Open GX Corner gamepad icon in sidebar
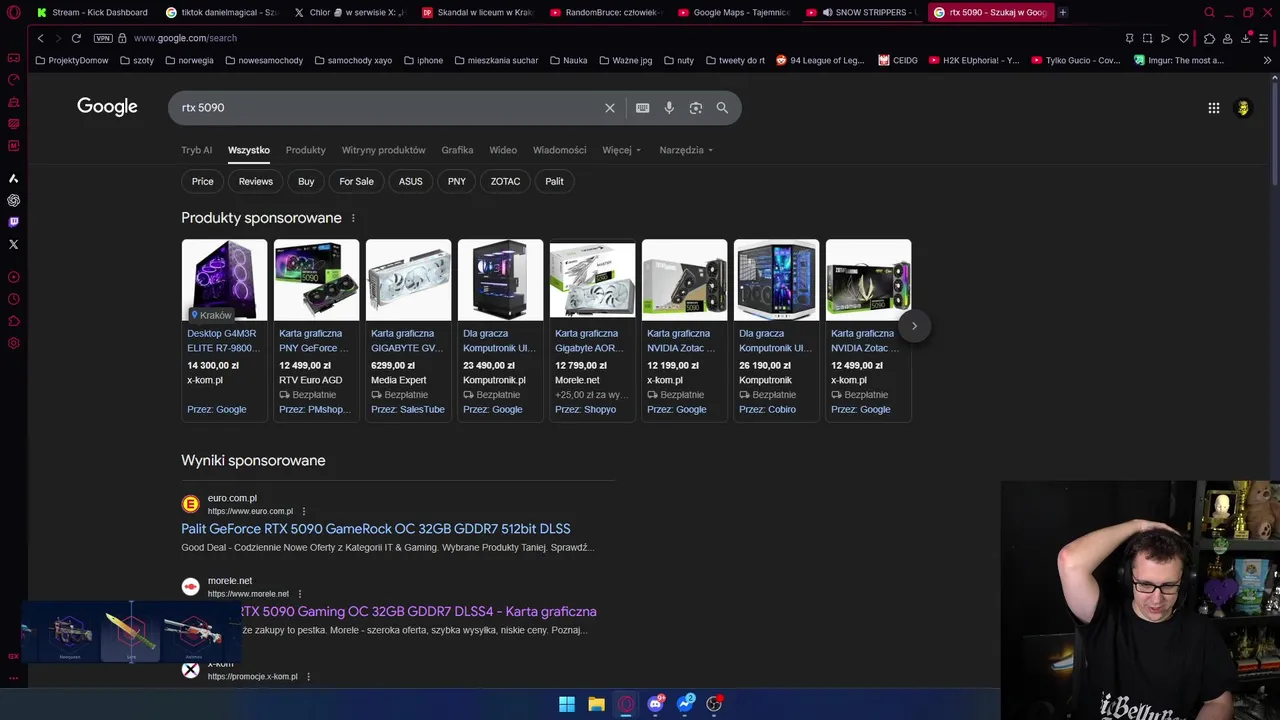1280x720 pixels. tap(13, 58)
